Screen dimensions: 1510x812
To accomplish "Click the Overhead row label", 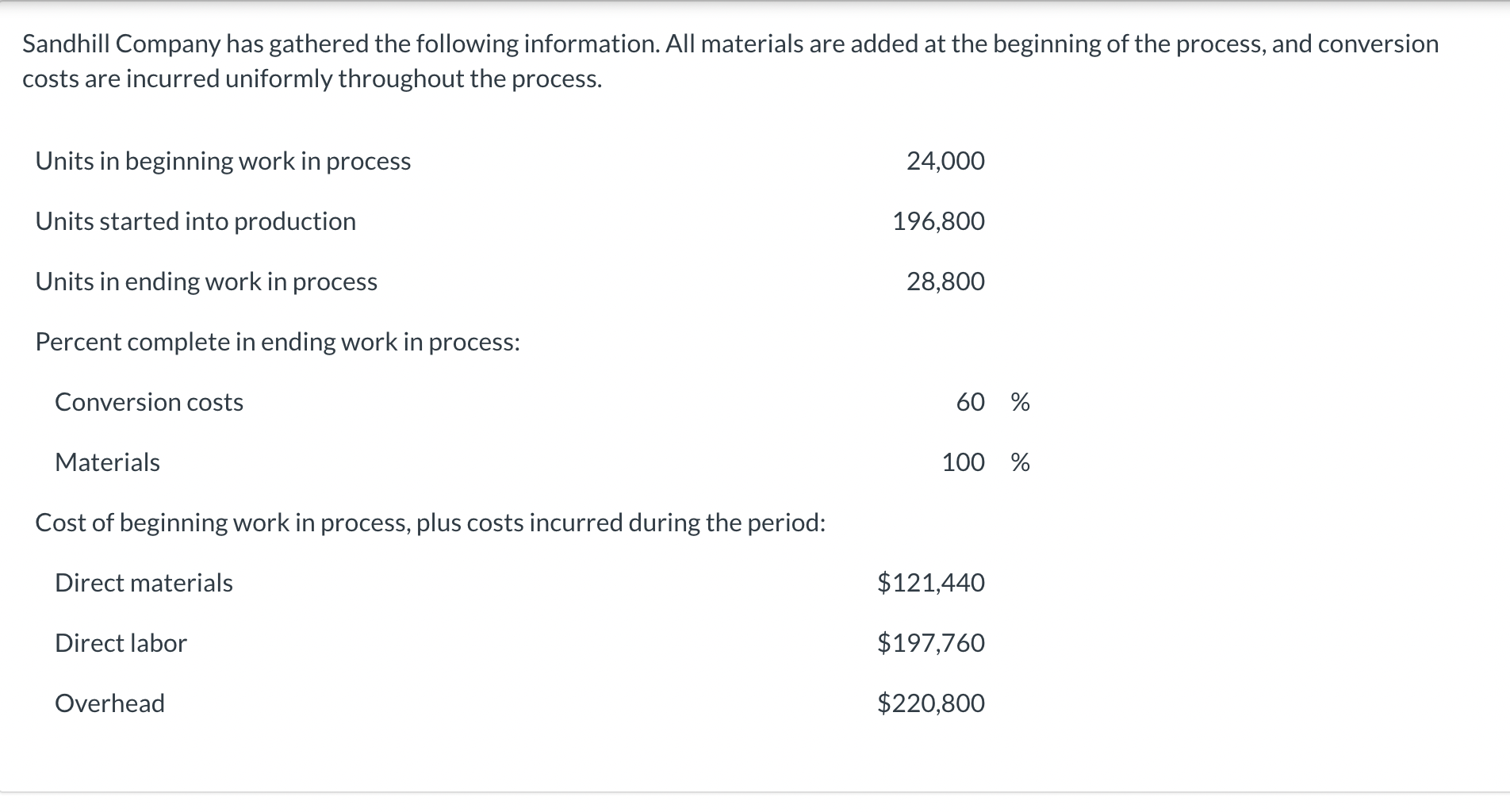I will pyautogui.click(x=109, y=703).
